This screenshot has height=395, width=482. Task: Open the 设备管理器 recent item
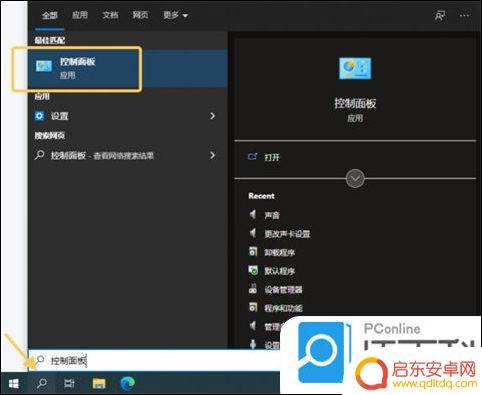(x=283, y=289)
